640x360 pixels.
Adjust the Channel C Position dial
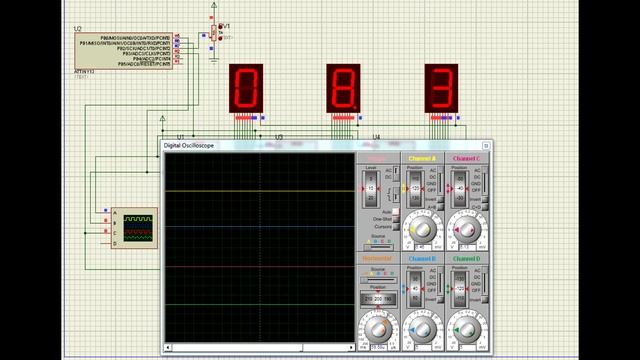460,189
